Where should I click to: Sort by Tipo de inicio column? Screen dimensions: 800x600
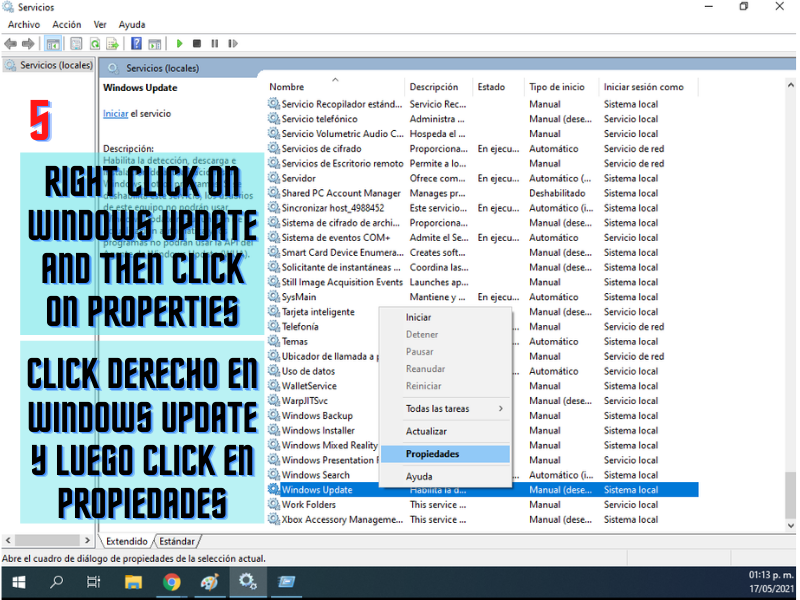pyautogui.click(x=561, y=87)
